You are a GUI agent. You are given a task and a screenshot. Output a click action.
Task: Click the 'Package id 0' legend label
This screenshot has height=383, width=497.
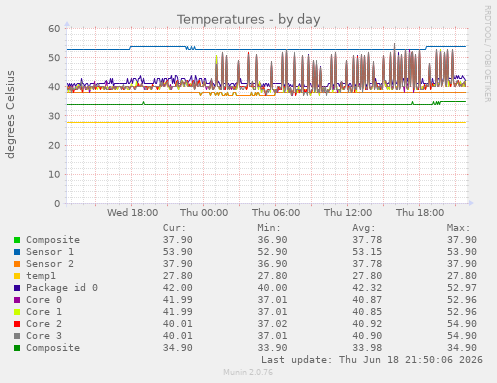62,288
